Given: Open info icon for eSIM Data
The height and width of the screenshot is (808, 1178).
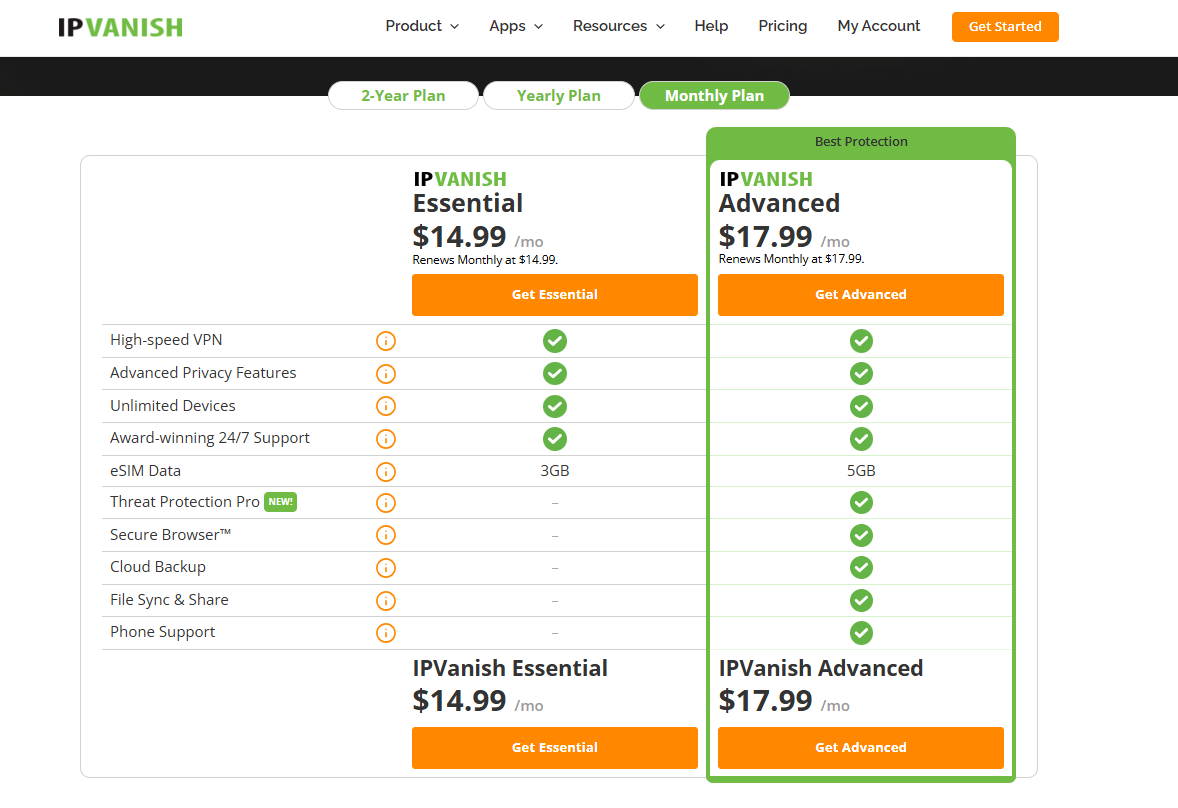Looking at the screenshot, I should point(385,472).
